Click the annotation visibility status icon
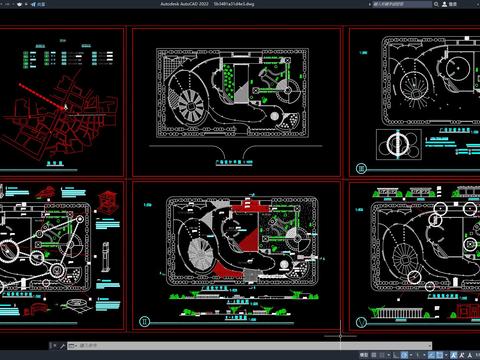 coord(454,355)
